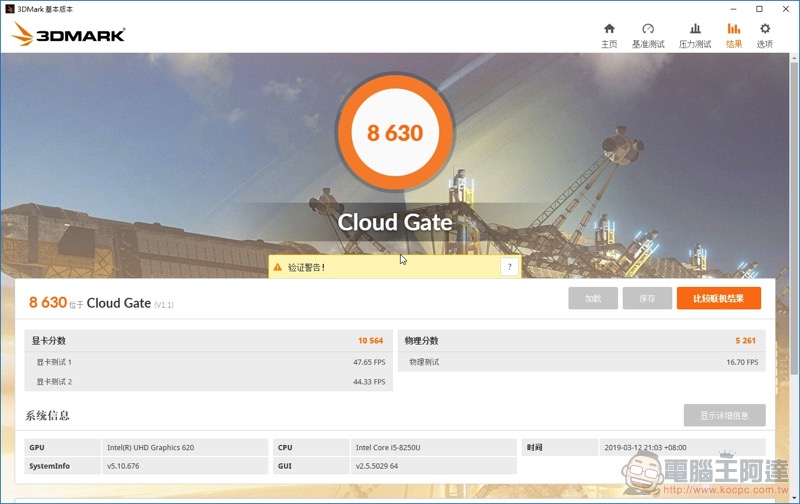Click the vertical scrollbar thumb
Screen dimensions: 800x504
click(x=794, y=219)
